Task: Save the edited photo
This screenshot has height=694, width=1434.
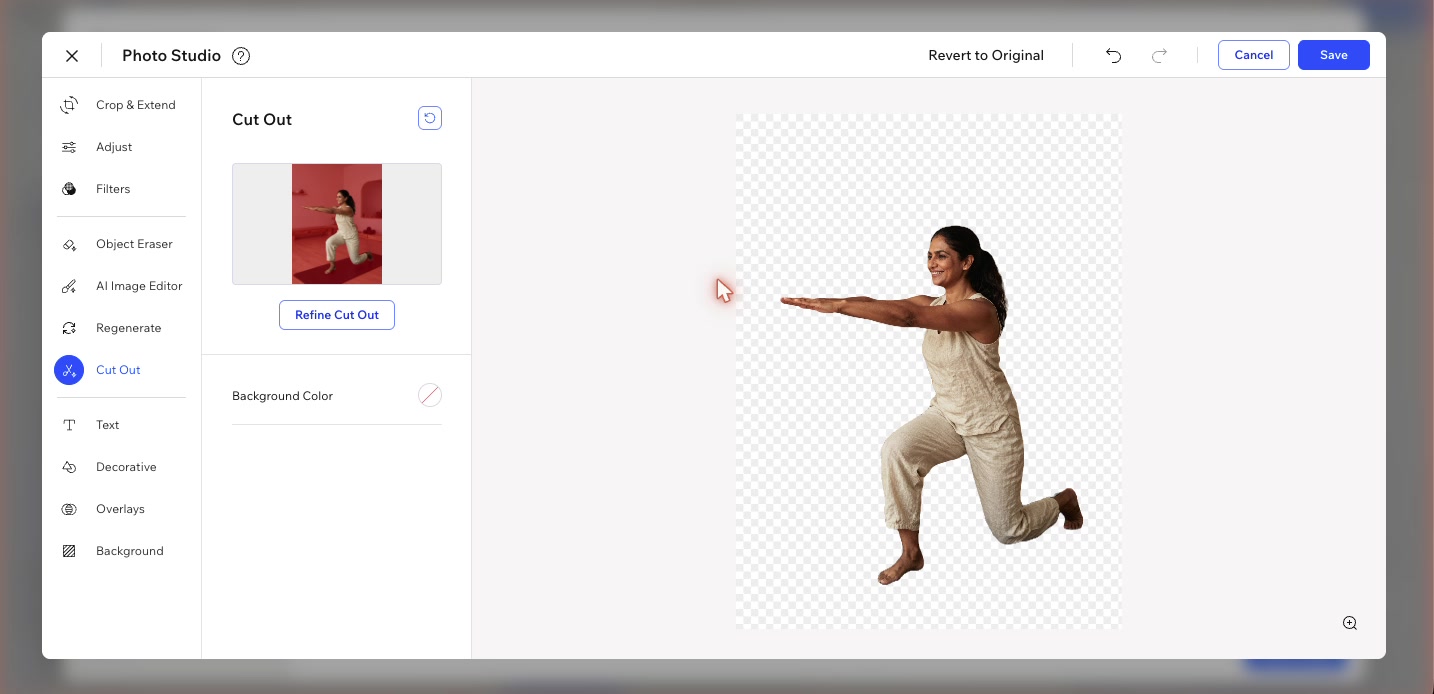Action: pyautogui.click(x=1334, y=55)
